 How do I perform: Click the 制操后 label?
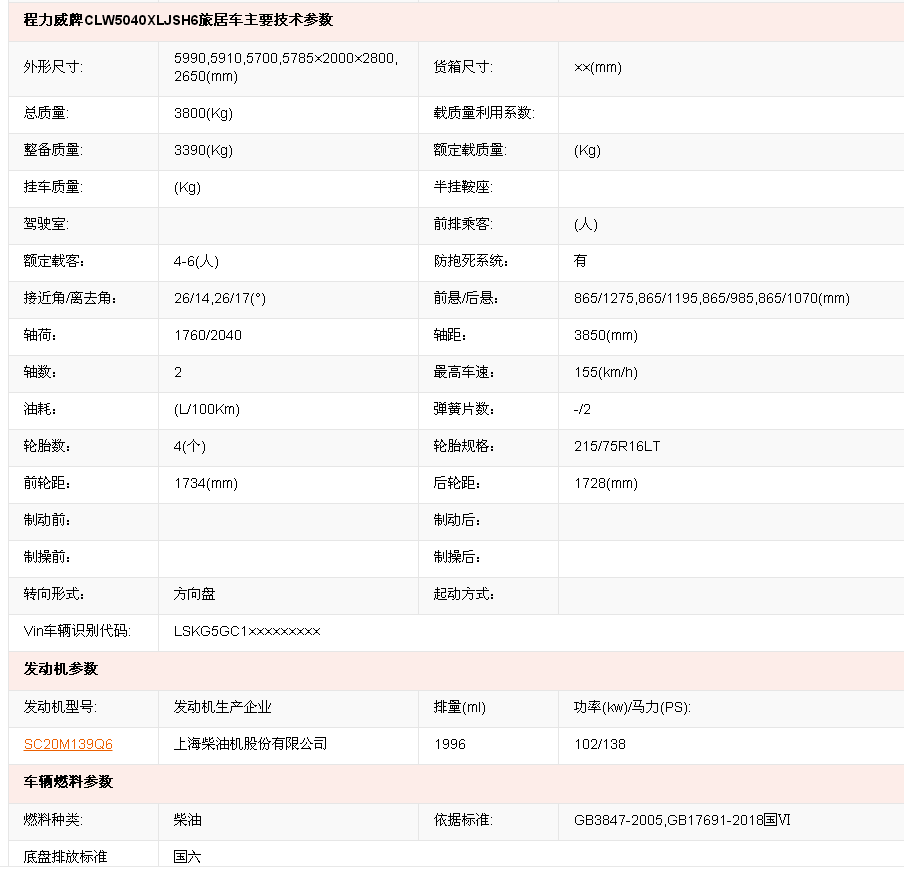[x=457, y=557]
